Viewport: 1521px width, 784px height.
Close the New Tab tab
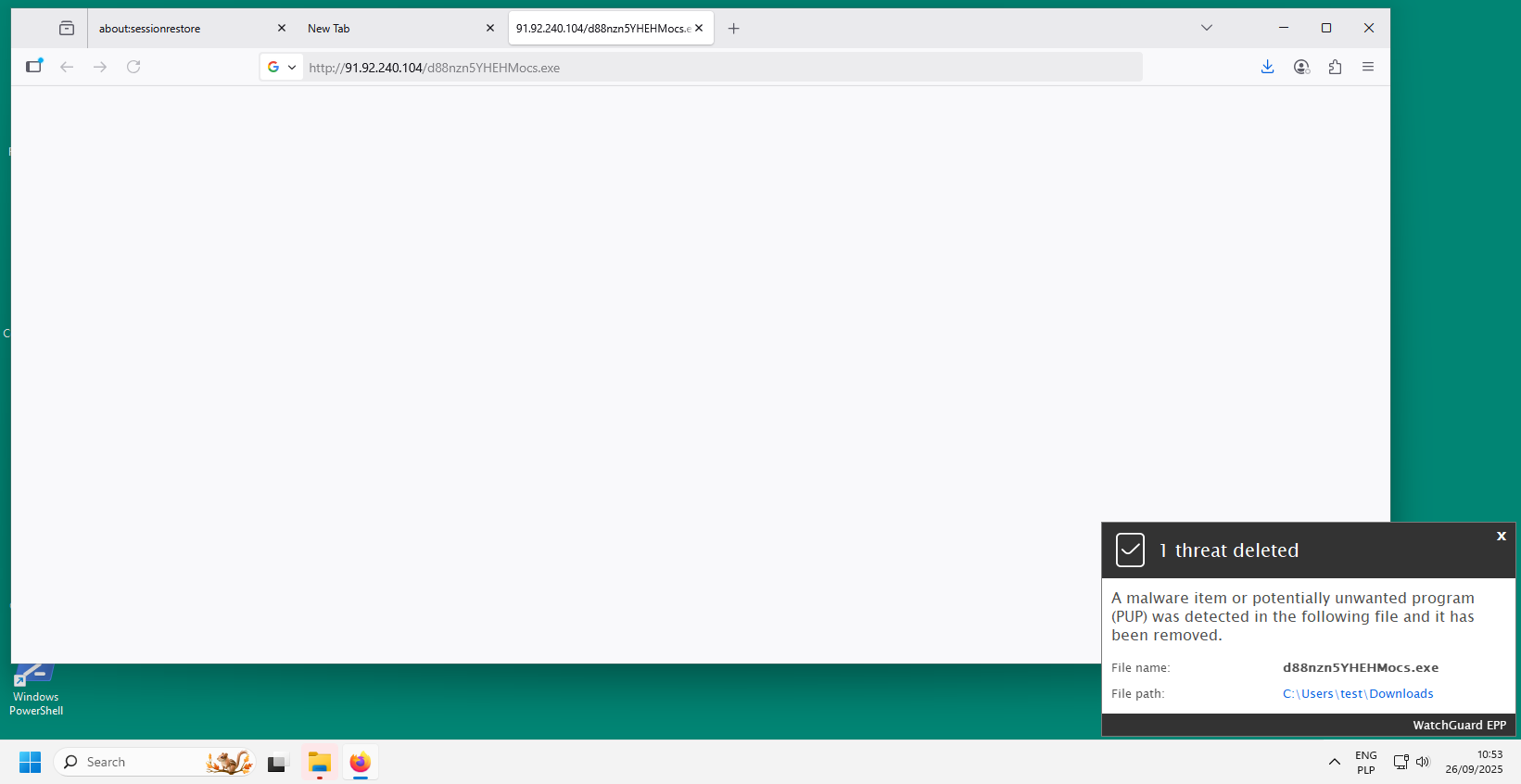490,29
